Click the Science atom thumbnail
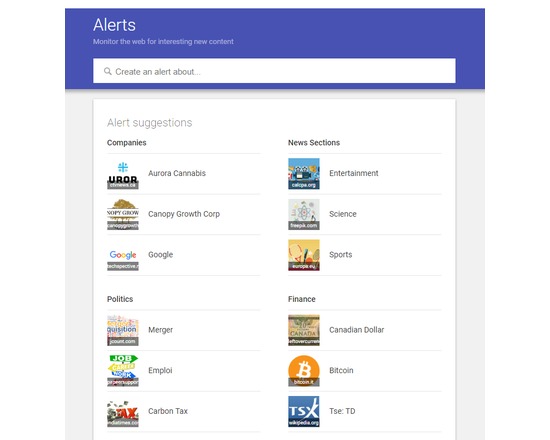Viewport: 550px width, 440px height. pos(304,214)
